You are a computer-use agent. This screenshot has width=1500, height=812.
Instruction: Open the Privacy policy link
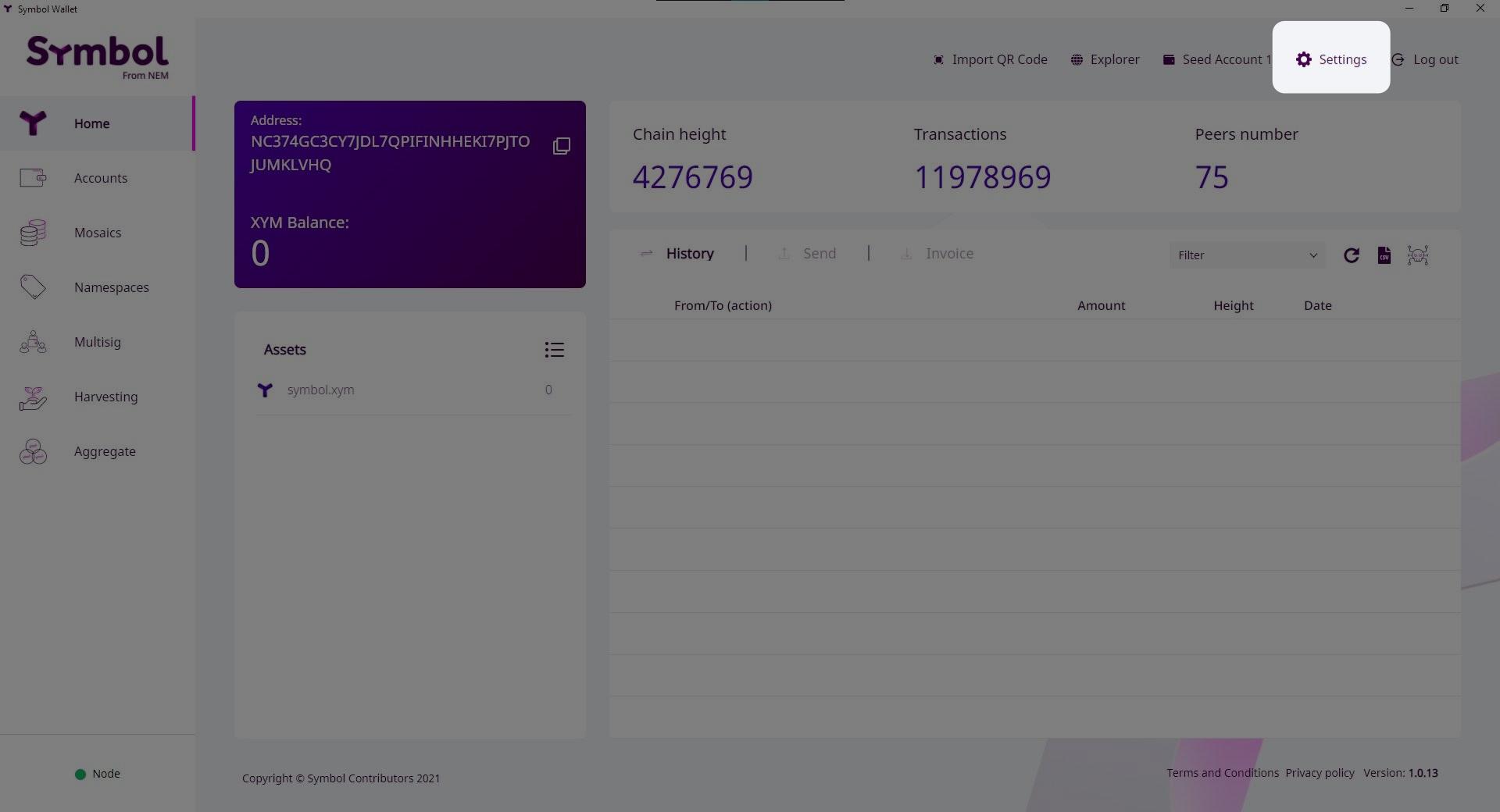(x=1320, y=773)
